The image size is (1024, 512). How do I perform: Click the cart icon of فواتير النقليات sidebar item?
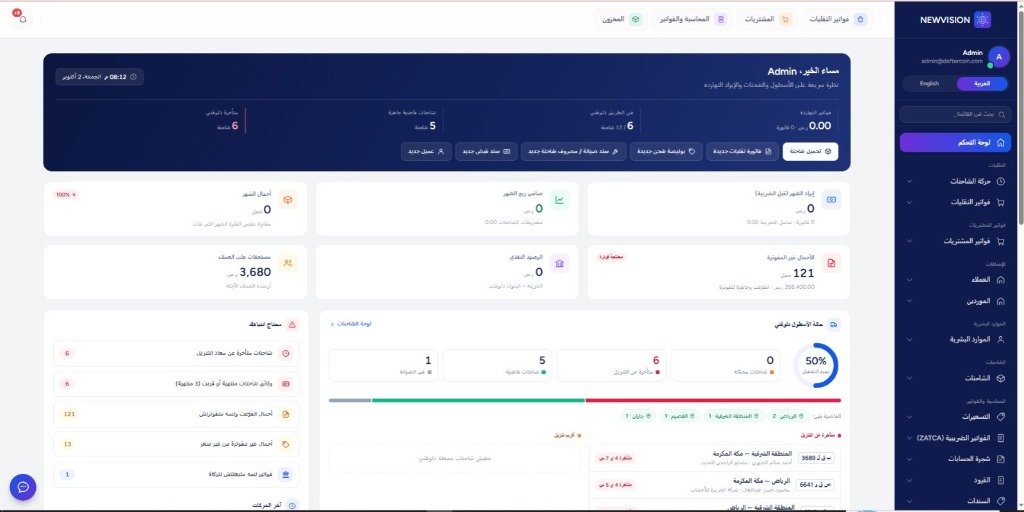[x=1001, y=202]
